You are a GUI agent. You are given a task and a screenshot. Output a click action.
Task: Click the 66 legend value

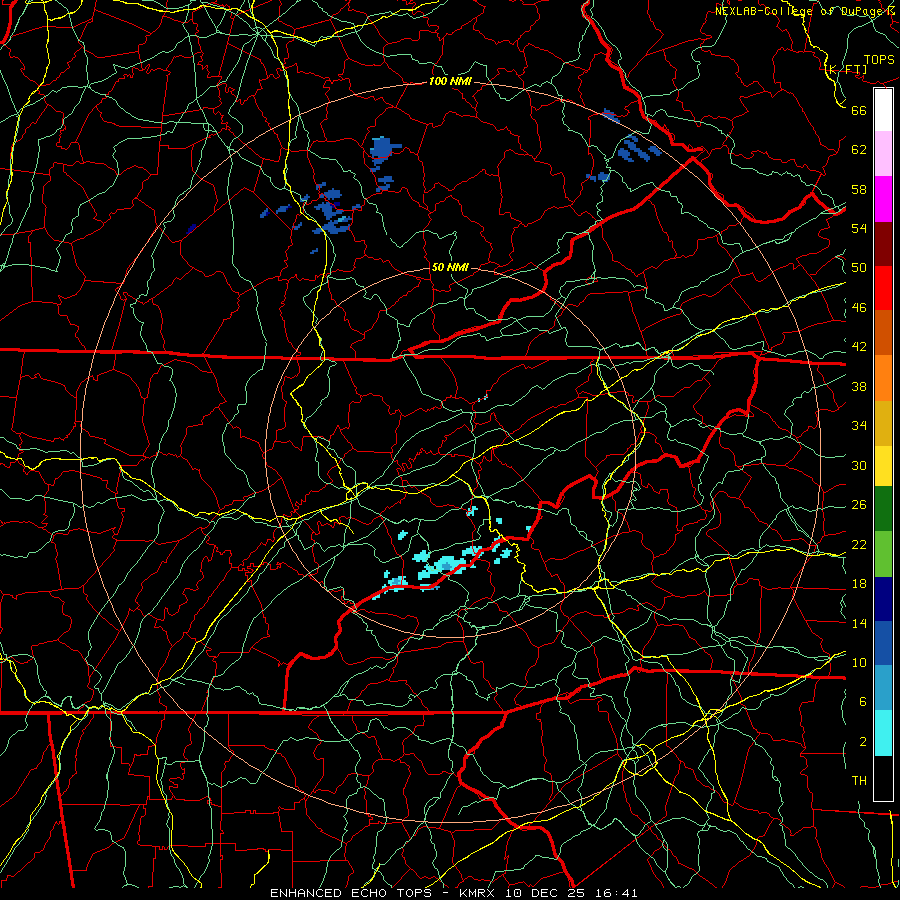[x=859, y=110]
